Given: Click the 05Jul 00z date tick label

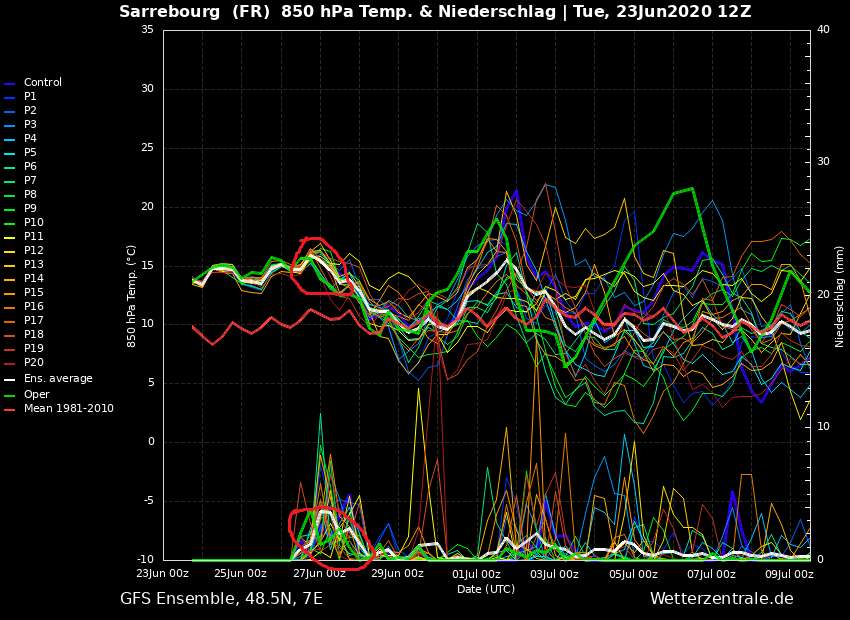Looking at the screenshot, I should tap(633, 574).
